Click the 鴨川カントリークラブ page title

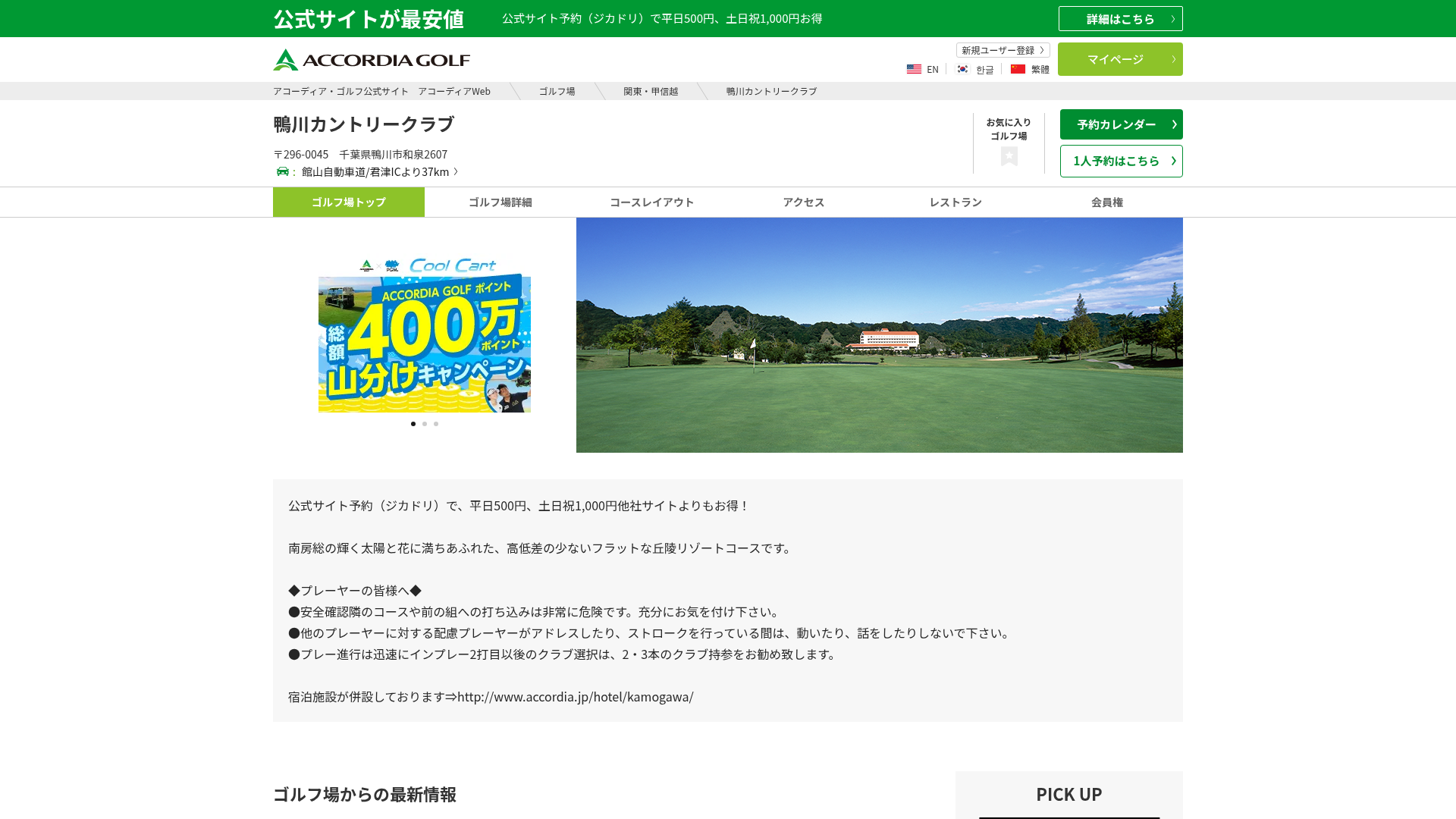364,124
